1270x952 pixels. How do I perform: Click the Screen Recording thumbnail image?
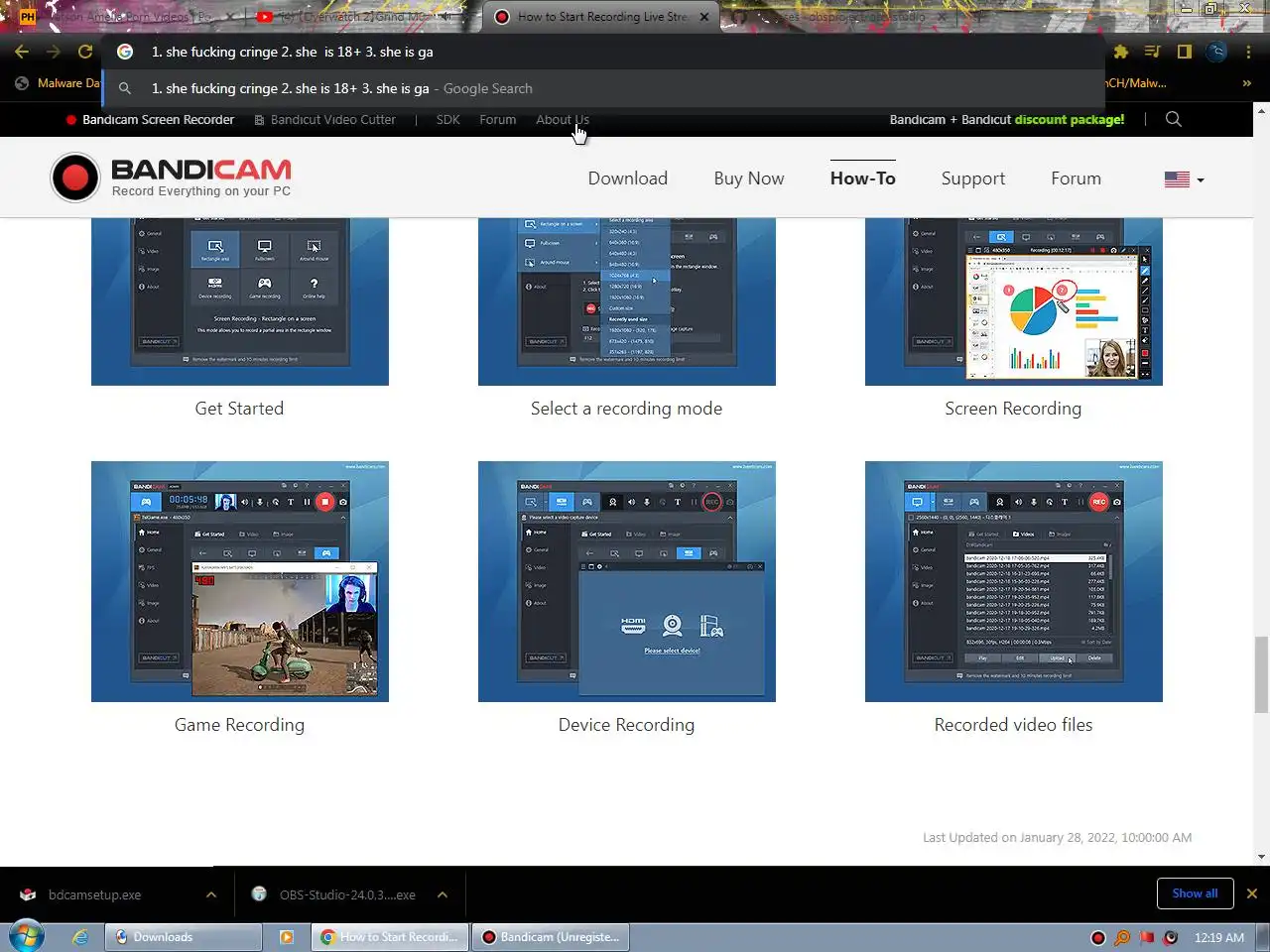[1014, 301]
